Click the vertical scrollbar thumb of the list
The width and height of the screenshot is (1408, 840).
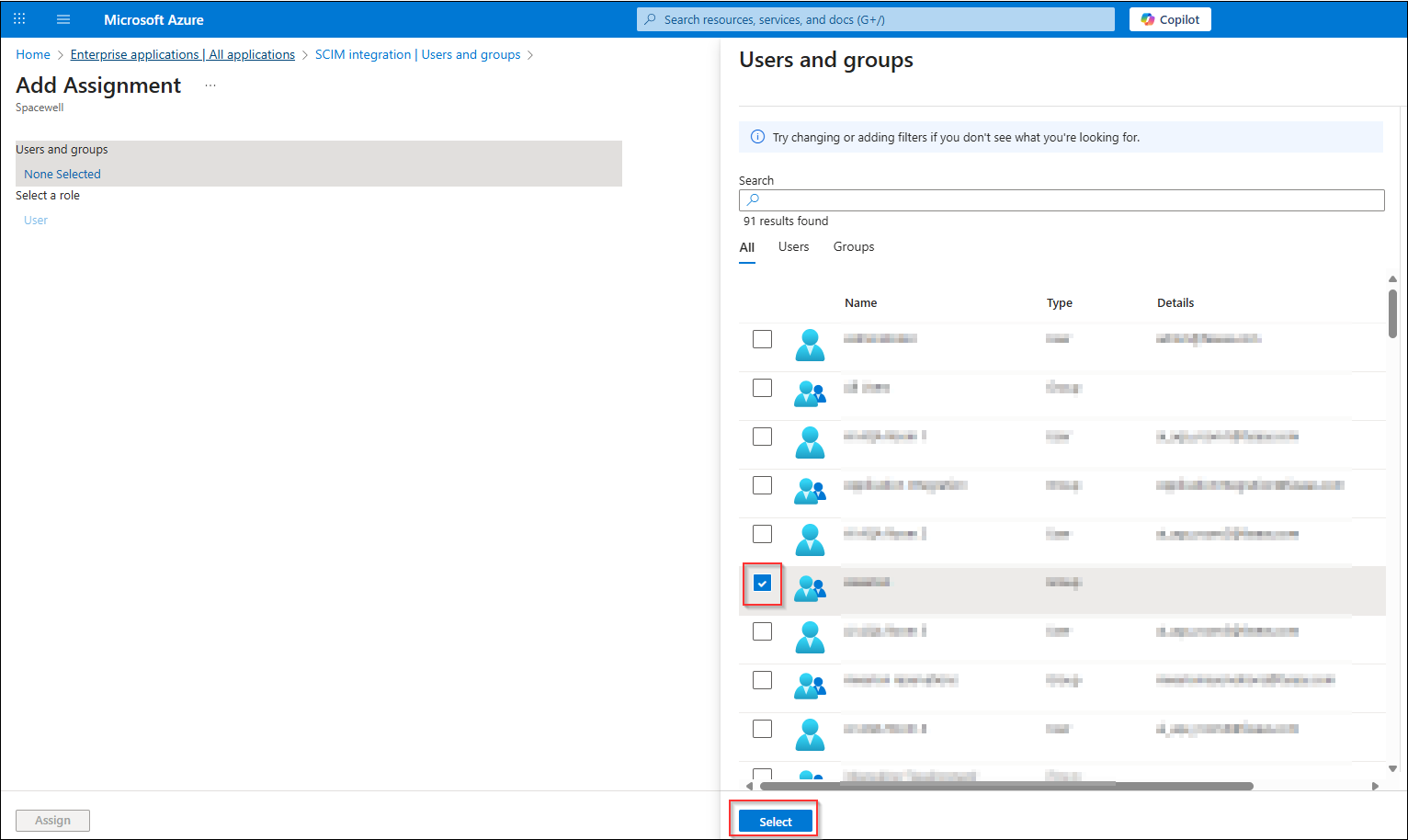coord(1392,313)
